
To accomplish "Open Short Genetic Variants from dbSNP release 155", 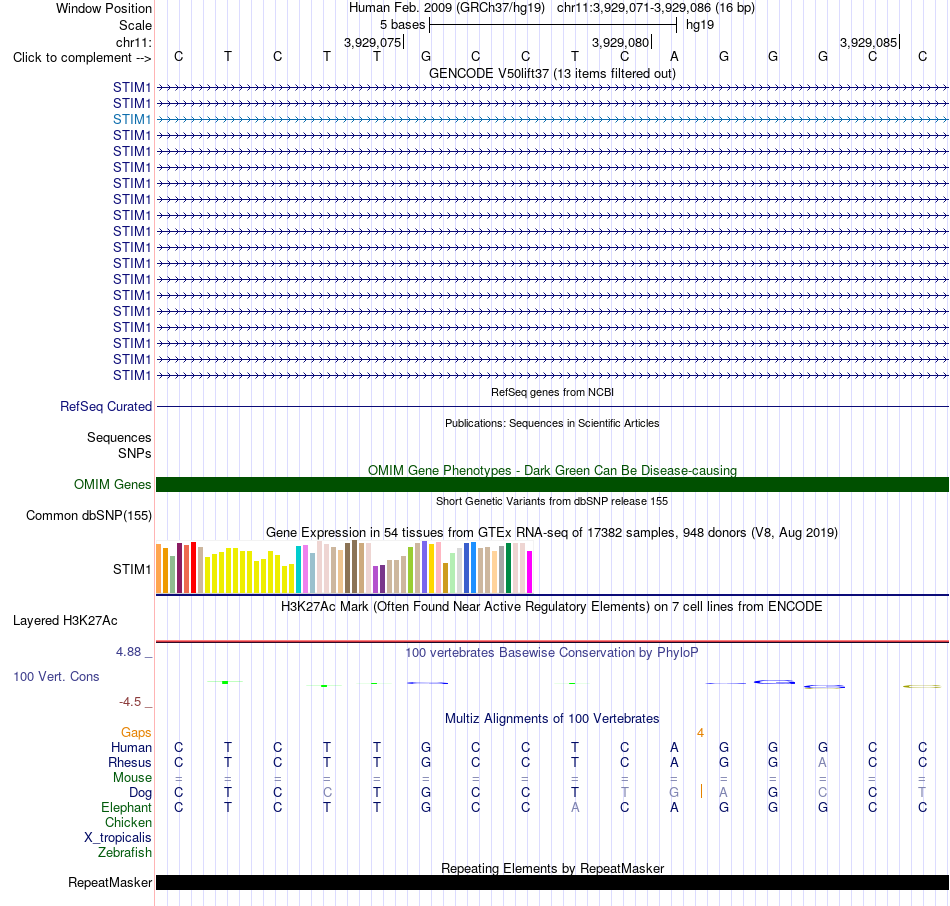I will [x=552, y=501].
